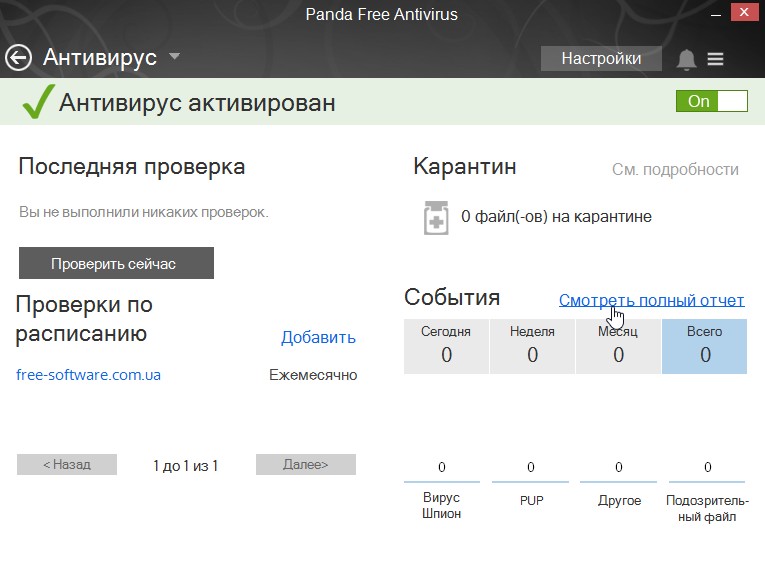Click the quarantine medicine bottle icon
This screenshot has height=563, width=765.
(x=436, y=218)
